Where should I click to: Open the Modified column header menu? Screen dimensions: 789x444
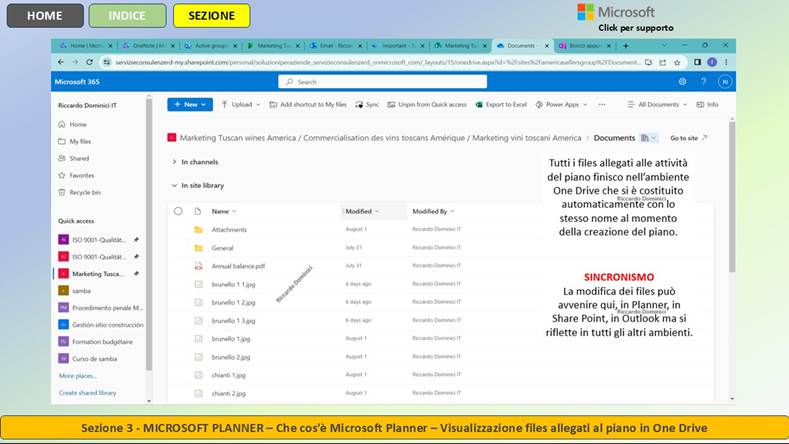(x=362, y=211)
